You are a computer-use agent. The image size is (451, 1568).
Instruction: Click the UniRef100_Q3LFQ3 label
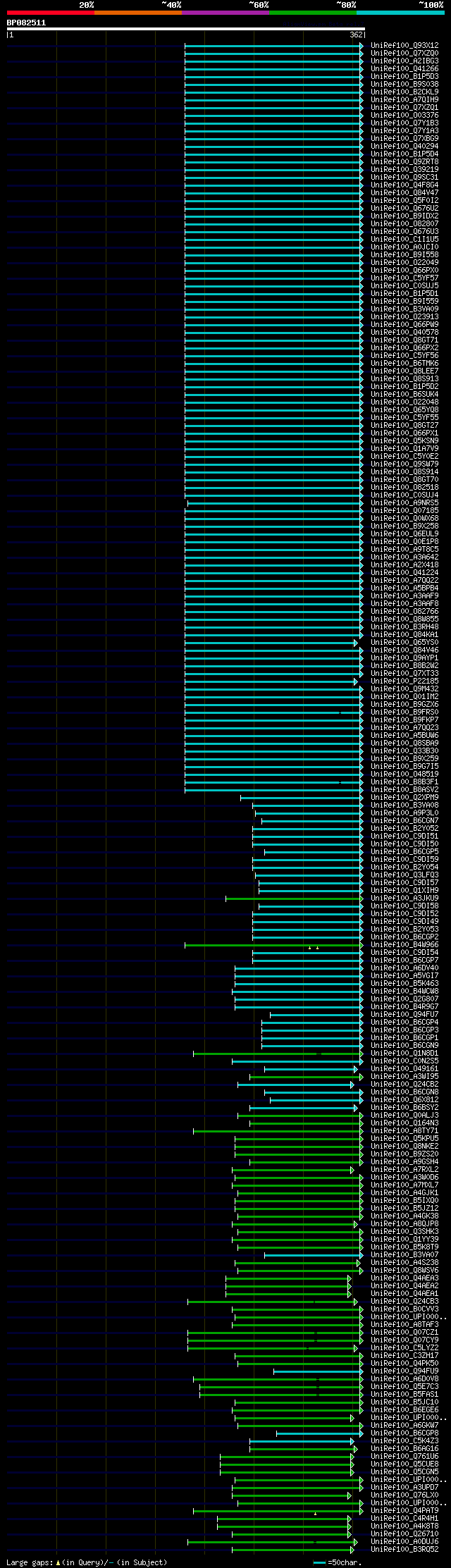coord(404,875)
